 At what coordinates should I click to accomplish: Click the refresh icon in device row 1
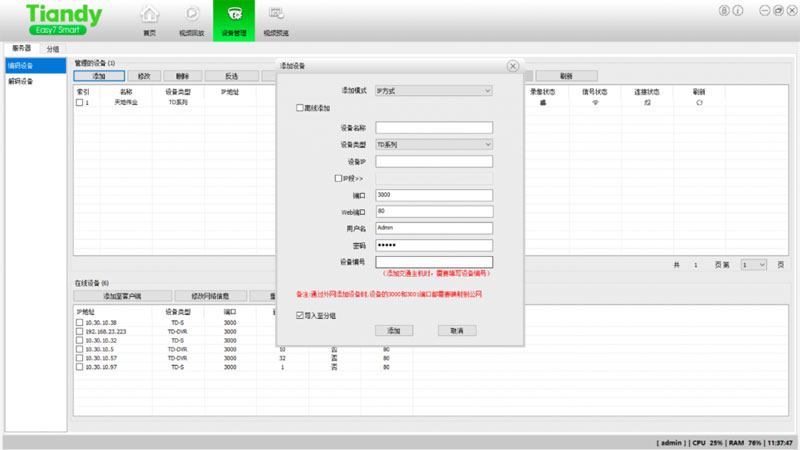coord(698,102)
